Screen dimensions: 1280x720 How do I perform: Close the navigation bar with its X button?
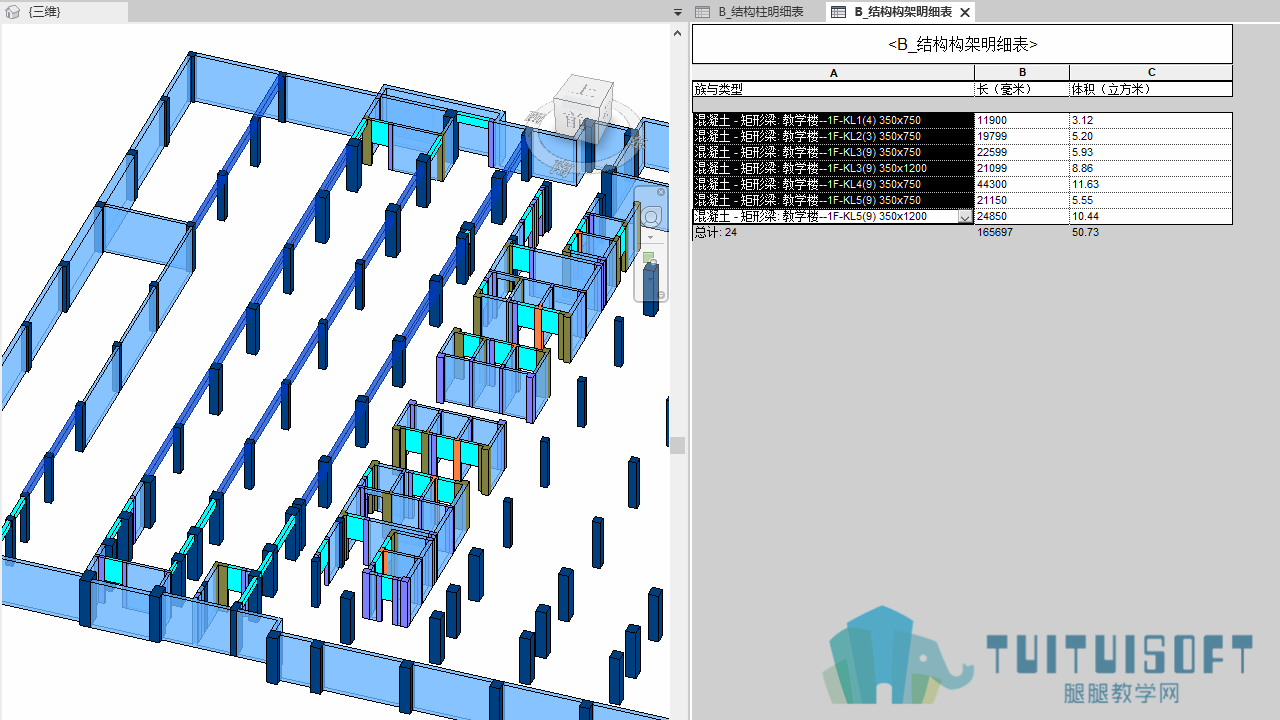659,190
